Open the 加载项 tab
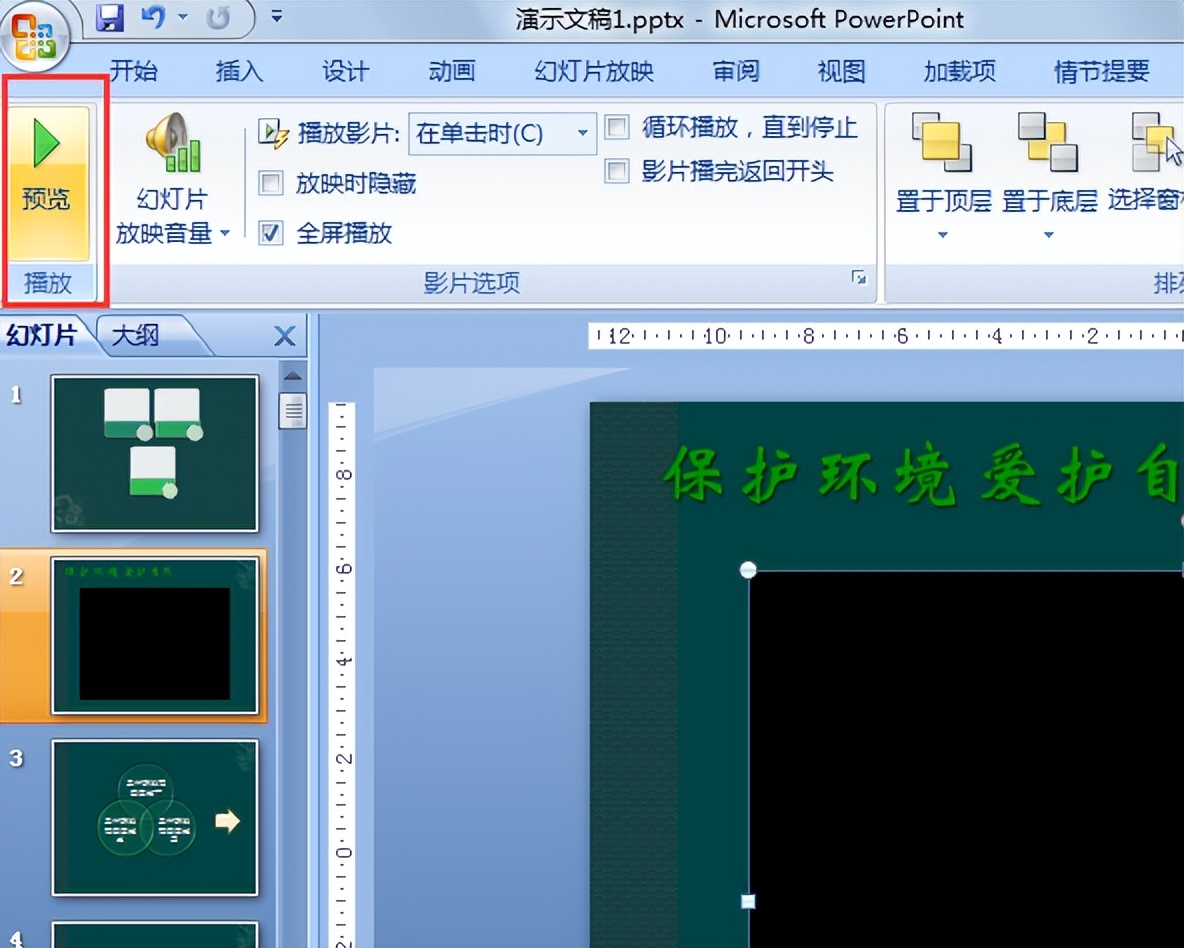This screenshot has width=1184, height=948. pyautogui.click(x=960, y=71)
